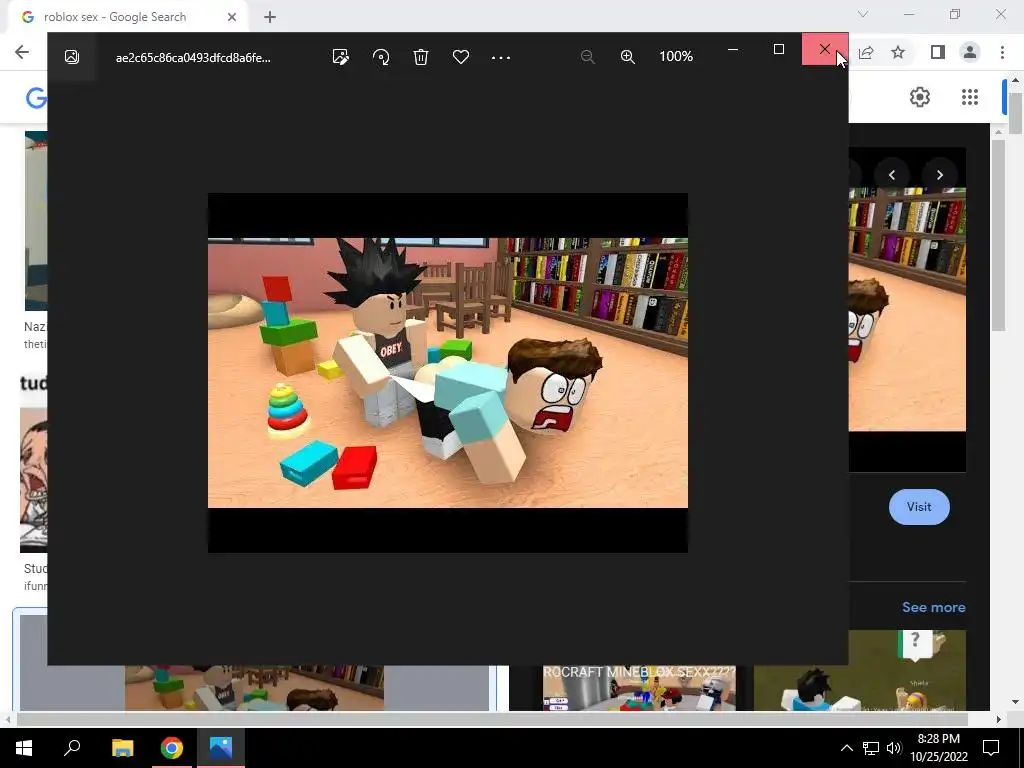
Task: Open the related thumbnail with question mark
Action: [859, 670]
